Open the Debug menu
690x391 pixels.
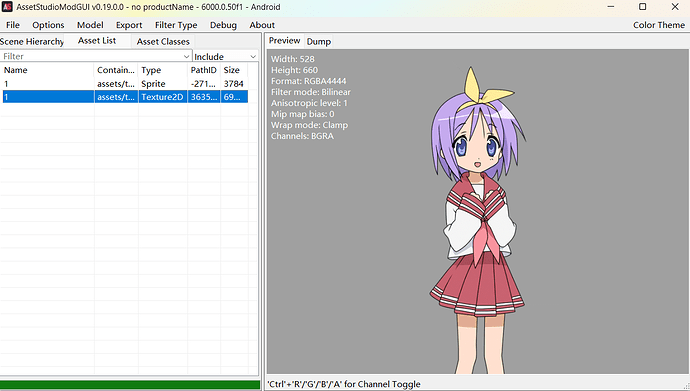[223, 25]
